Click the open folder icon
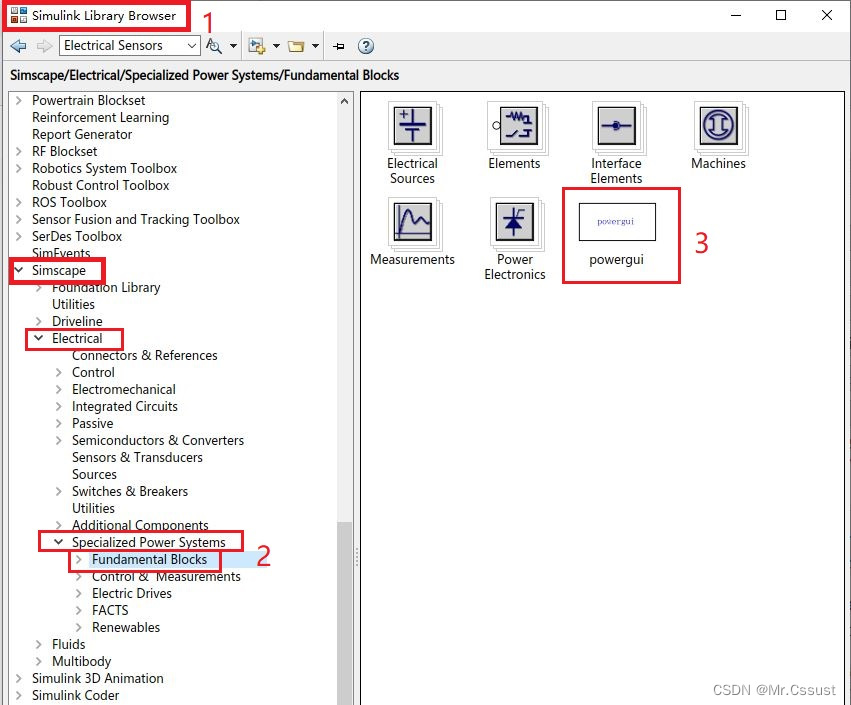Image resolution: width=851 pixels, height=705 pixels. [296, 46]
